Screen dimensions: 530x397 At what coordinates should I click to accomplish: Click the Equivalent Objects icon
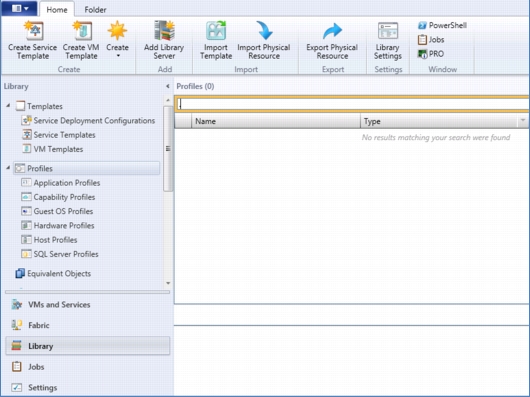click(20, 273)
